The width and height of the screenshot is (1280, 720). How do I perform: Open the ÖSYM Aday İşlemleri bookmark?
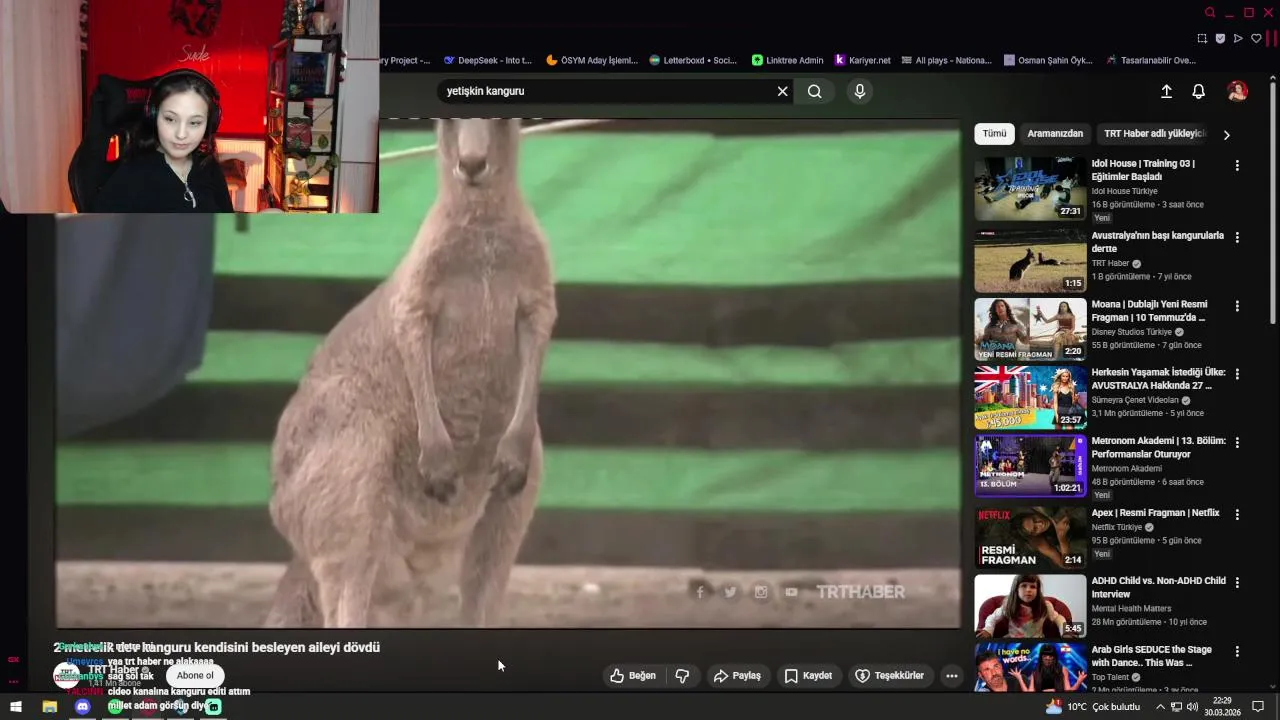click(592, 60)
